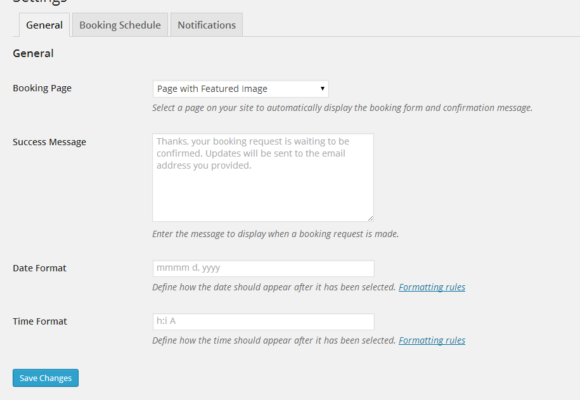Open Formatting rules link under Time Format

point(432,340)
